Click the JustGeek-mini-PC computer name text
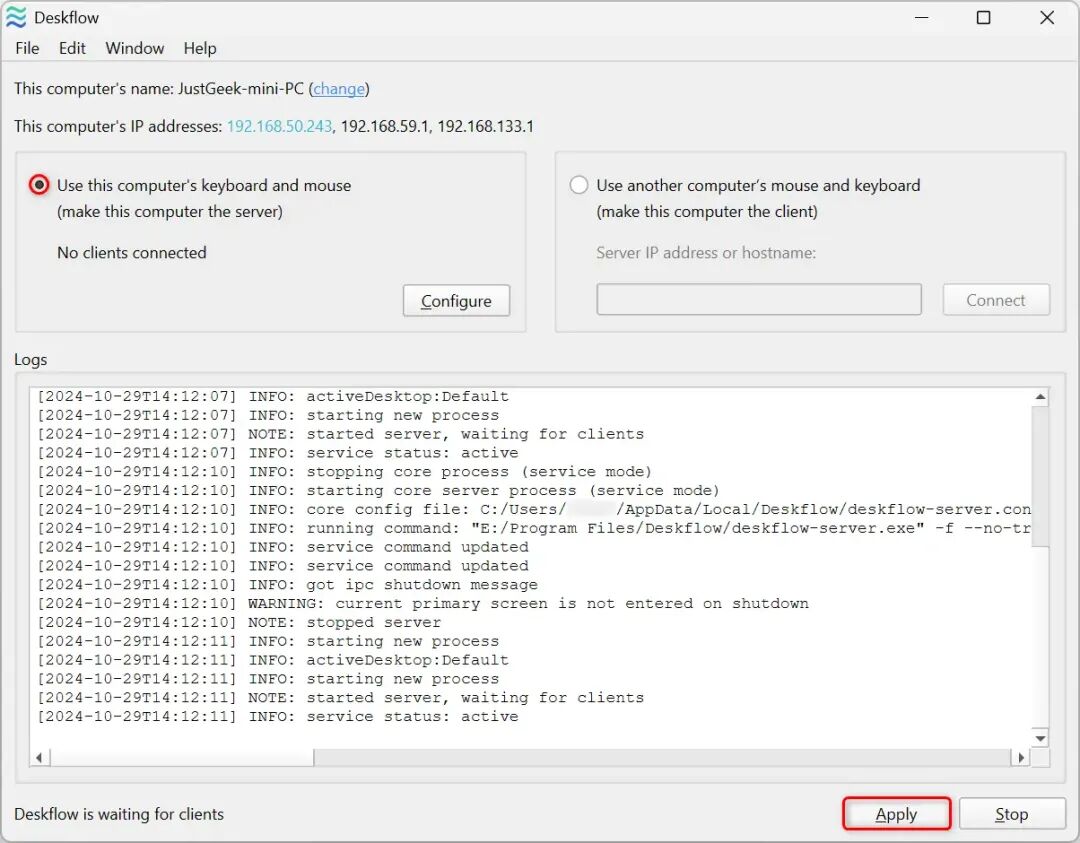The height and width of the screenshot is (843, 1080). pyautogui.click(x=241, y=89)
